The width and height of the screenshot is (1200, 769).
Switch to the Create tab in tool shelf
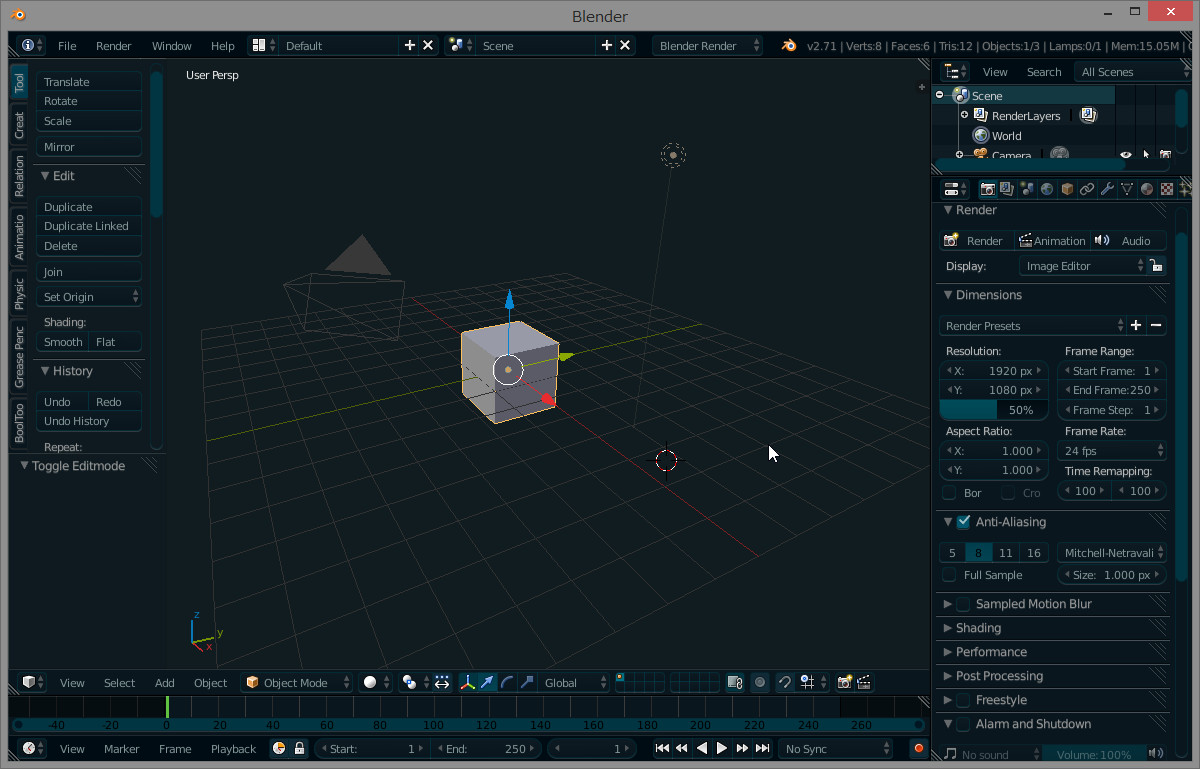point(19,126)
